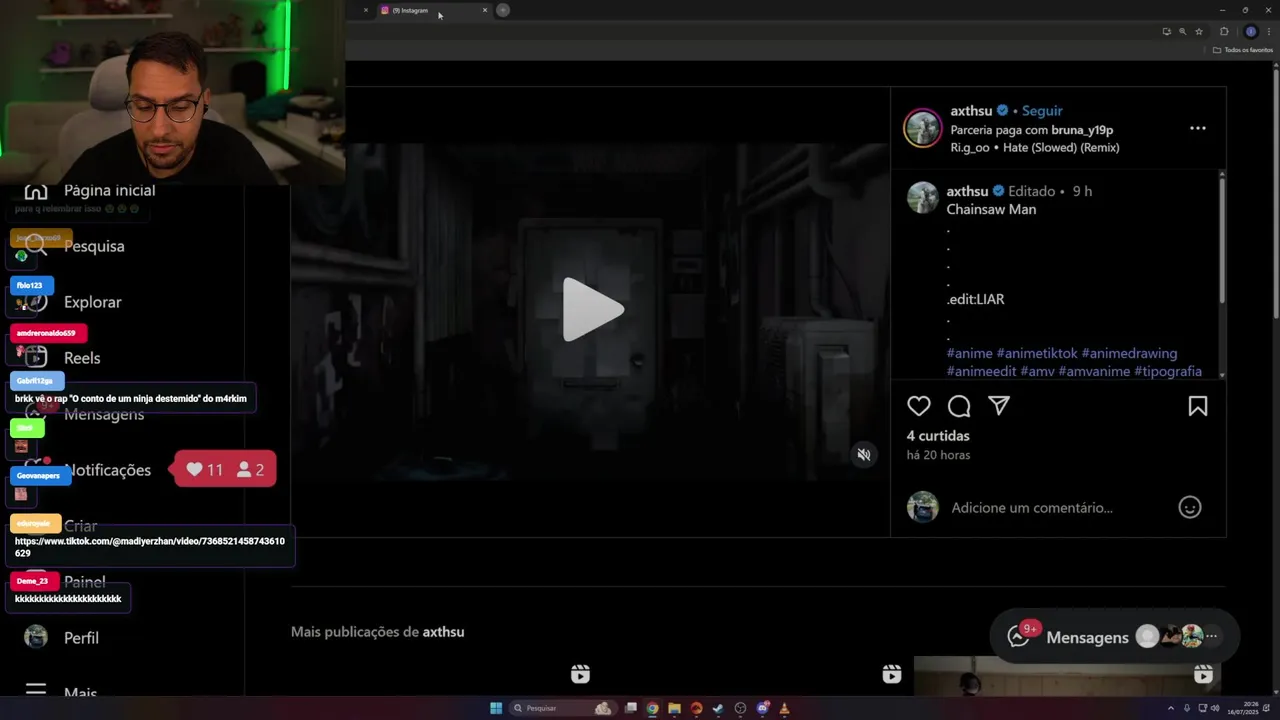Like the post with the heart icon

(x=919, y=406)
